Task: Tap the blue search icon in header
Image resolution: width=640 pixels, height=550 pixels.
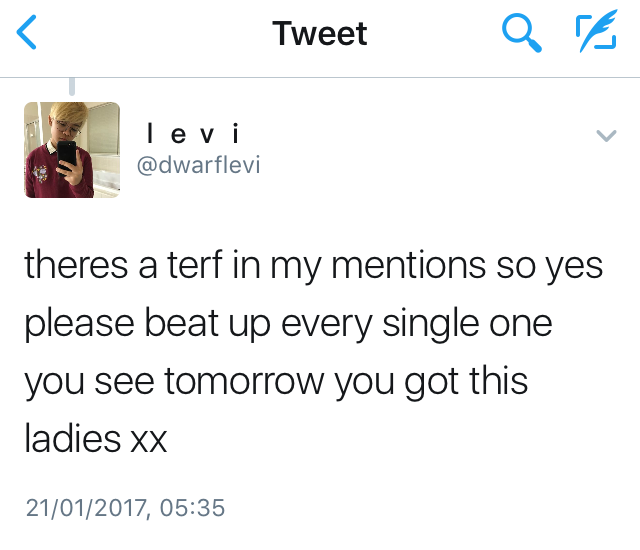Action: 521,35
